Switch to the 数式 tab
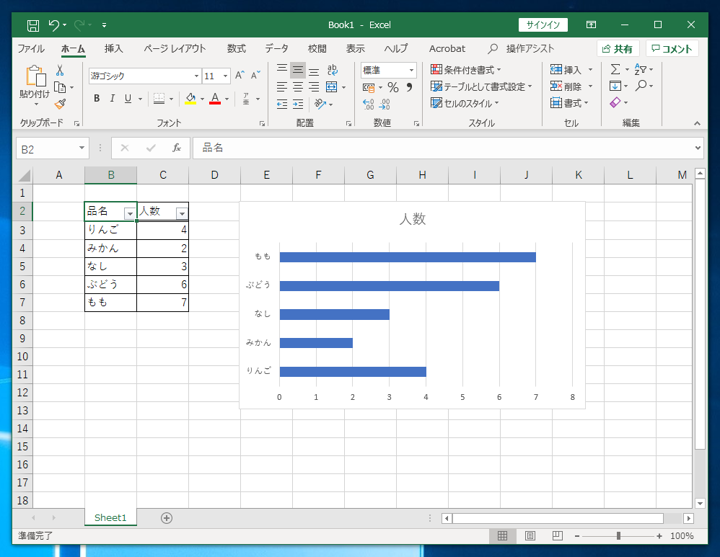The image size is (720, 557). point(236,49)
